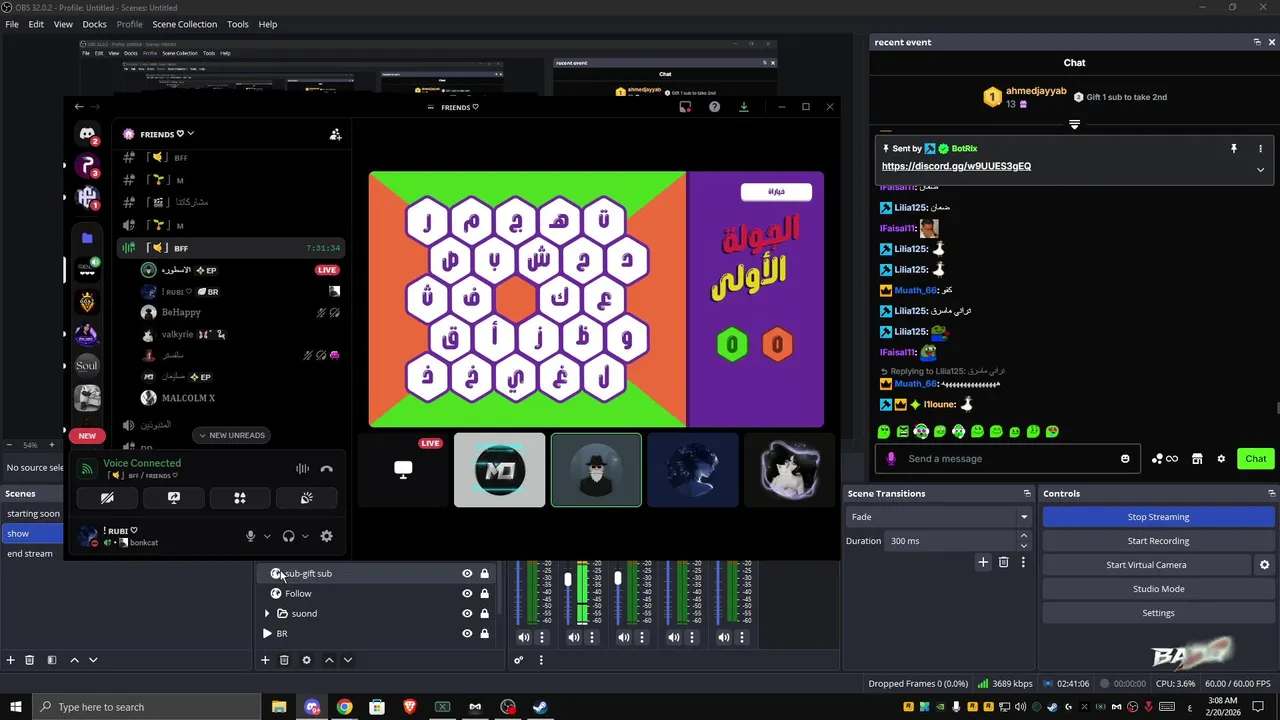Image resolution: width=1280 pixels, height=720 pixels.
Task: Open Discord invite members icon
Action: click(x=336, y=134)
